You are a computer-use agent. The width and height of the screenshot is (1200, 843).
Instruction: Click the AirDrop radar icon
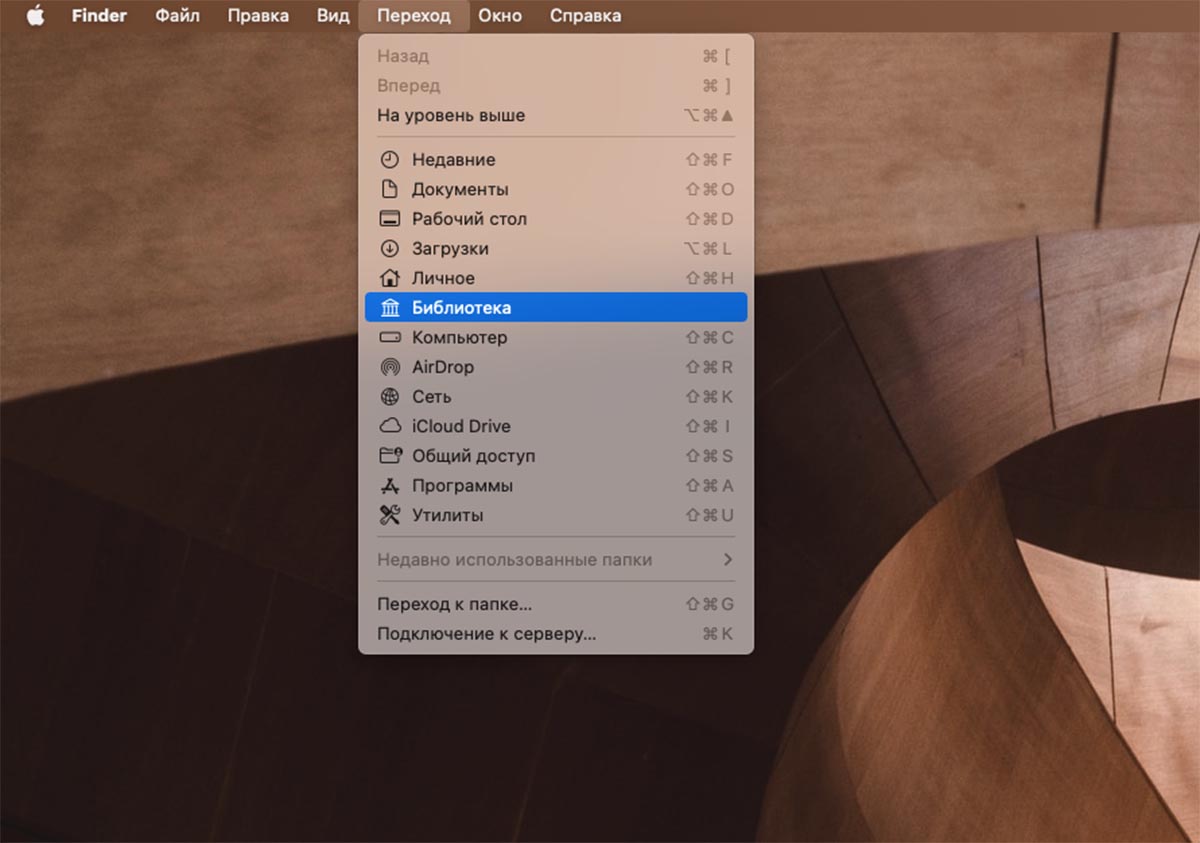coord(390,367)
